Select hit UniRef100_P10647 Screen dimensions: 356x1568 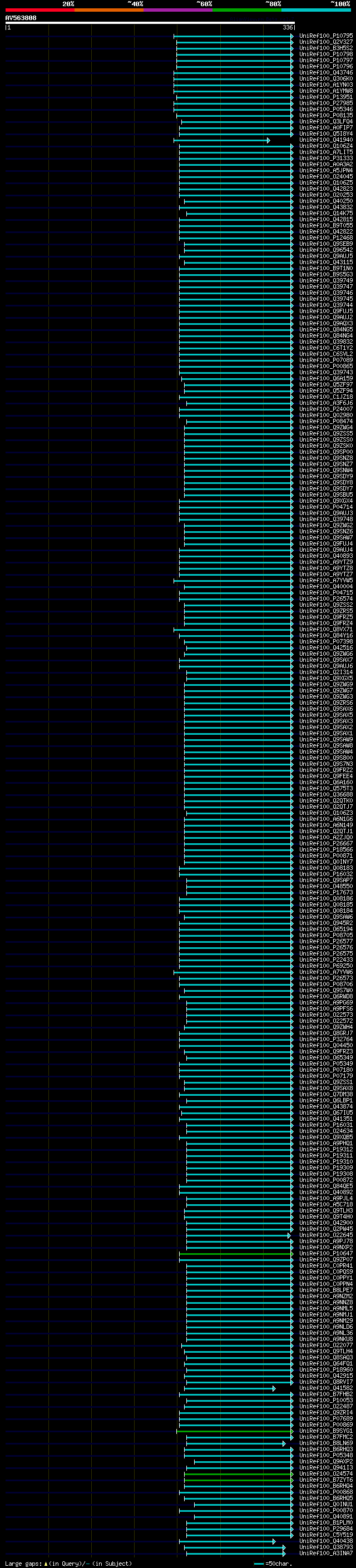[x=326, y=1254]
